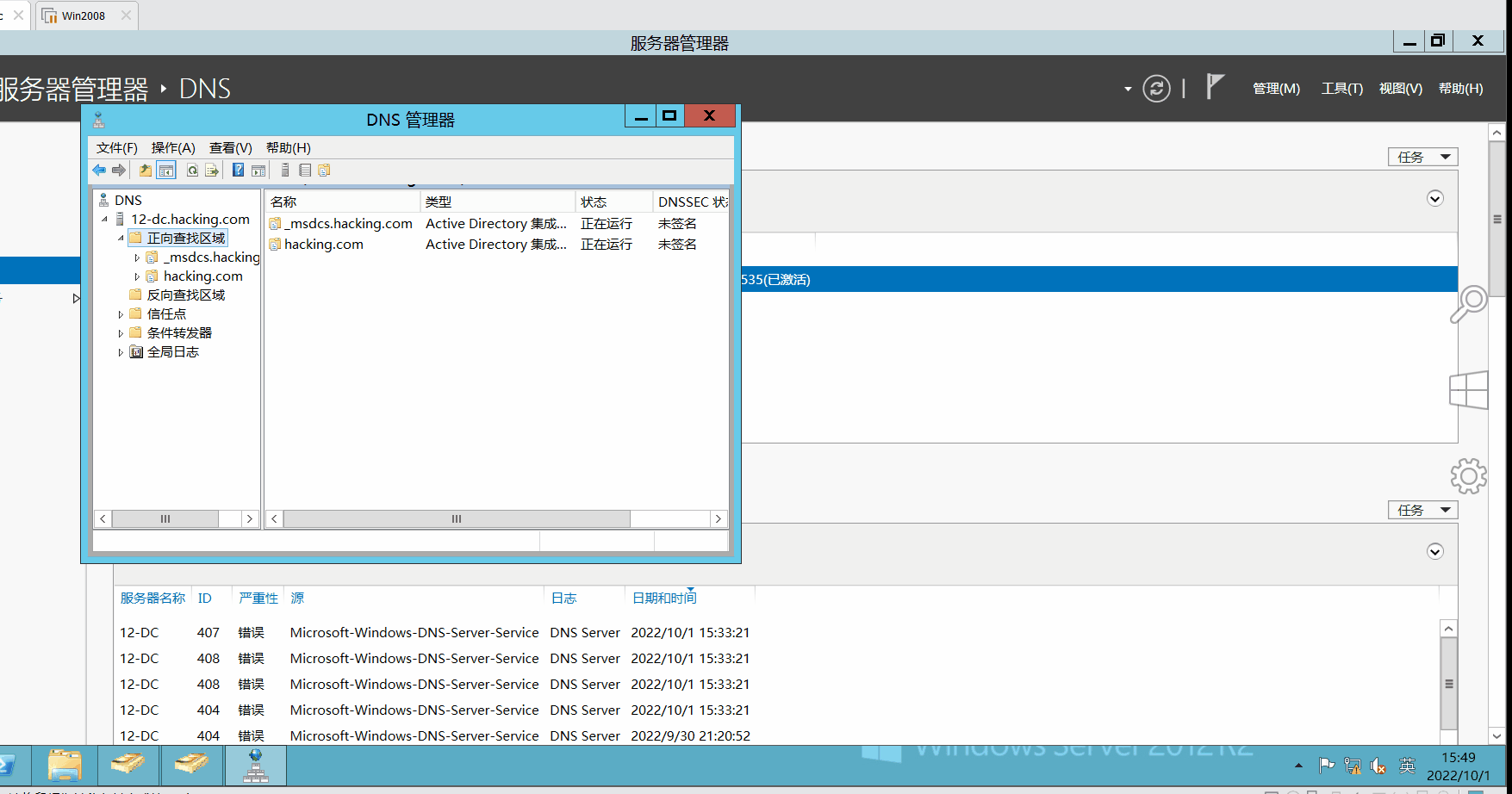Image resolution: width=1512 pixels, height=794 pixels.
Task: Open Server Manager's 管理(M) menu
Action: point(1276,89)
